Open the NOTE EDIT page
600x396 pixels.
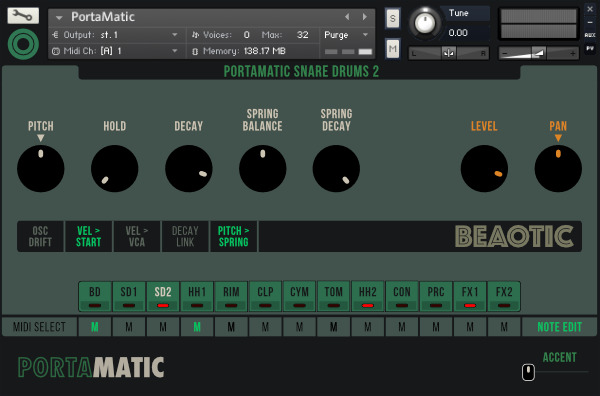coord(559,327)
